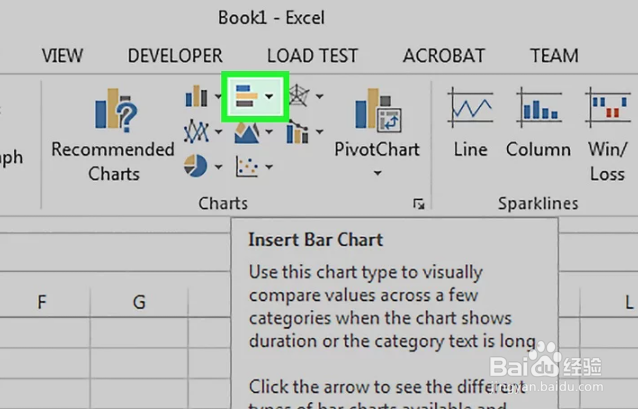The height and width of the screenshot is (409, 638).
Task: Open the Charts dialog launcher
Action: click(x=419, y=203)
